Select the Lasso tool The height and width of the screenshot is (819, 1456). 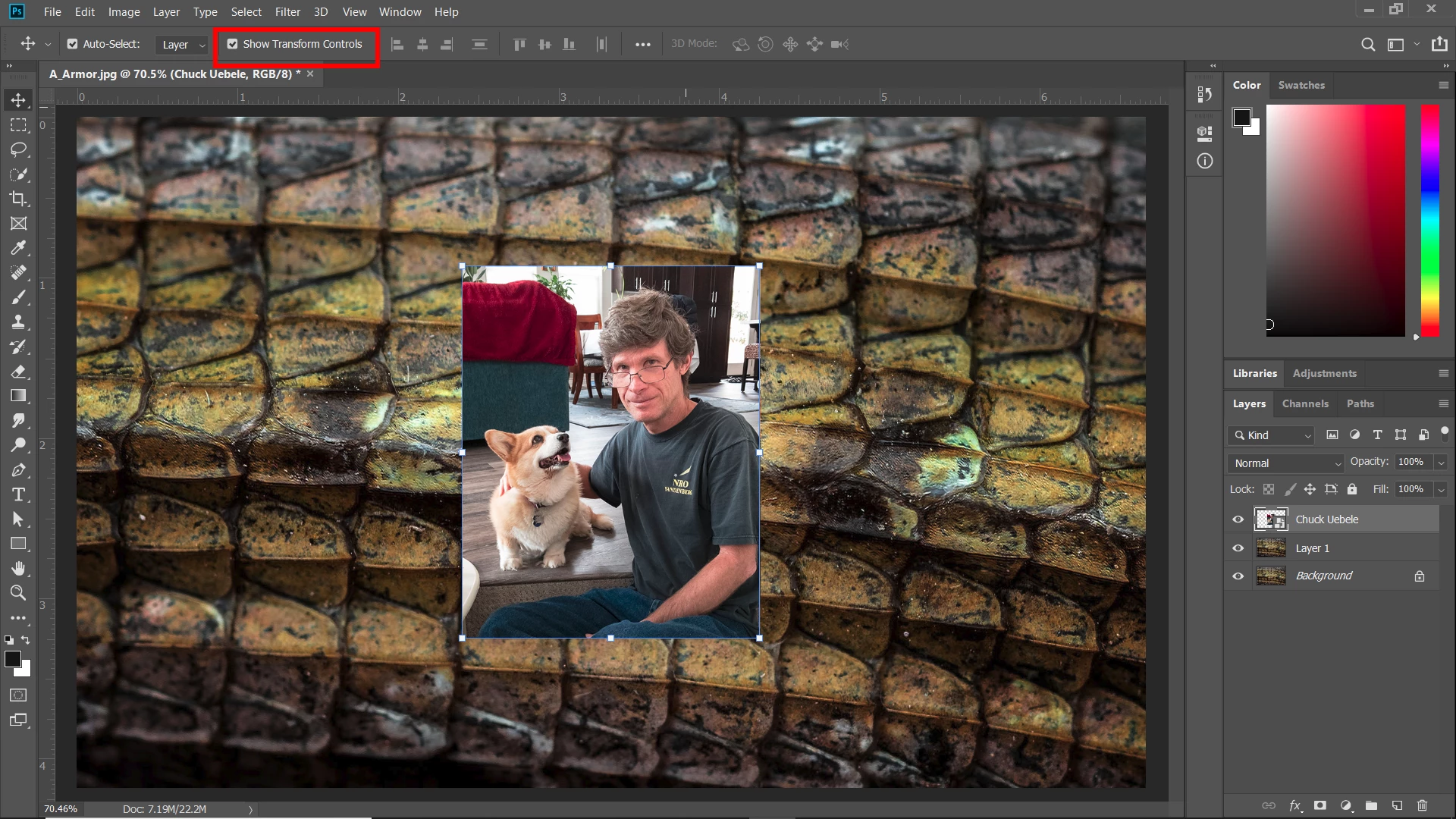click(x=18, y=149)
